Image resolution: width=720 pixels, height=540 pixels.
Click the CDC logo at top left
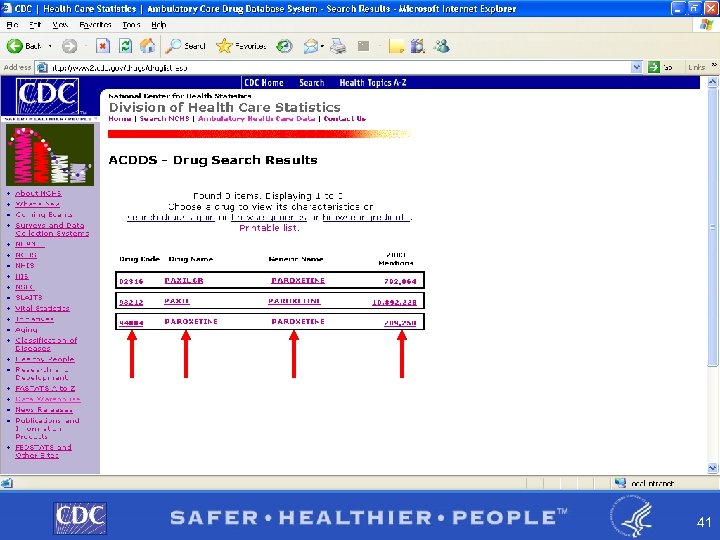click(47, 96)
